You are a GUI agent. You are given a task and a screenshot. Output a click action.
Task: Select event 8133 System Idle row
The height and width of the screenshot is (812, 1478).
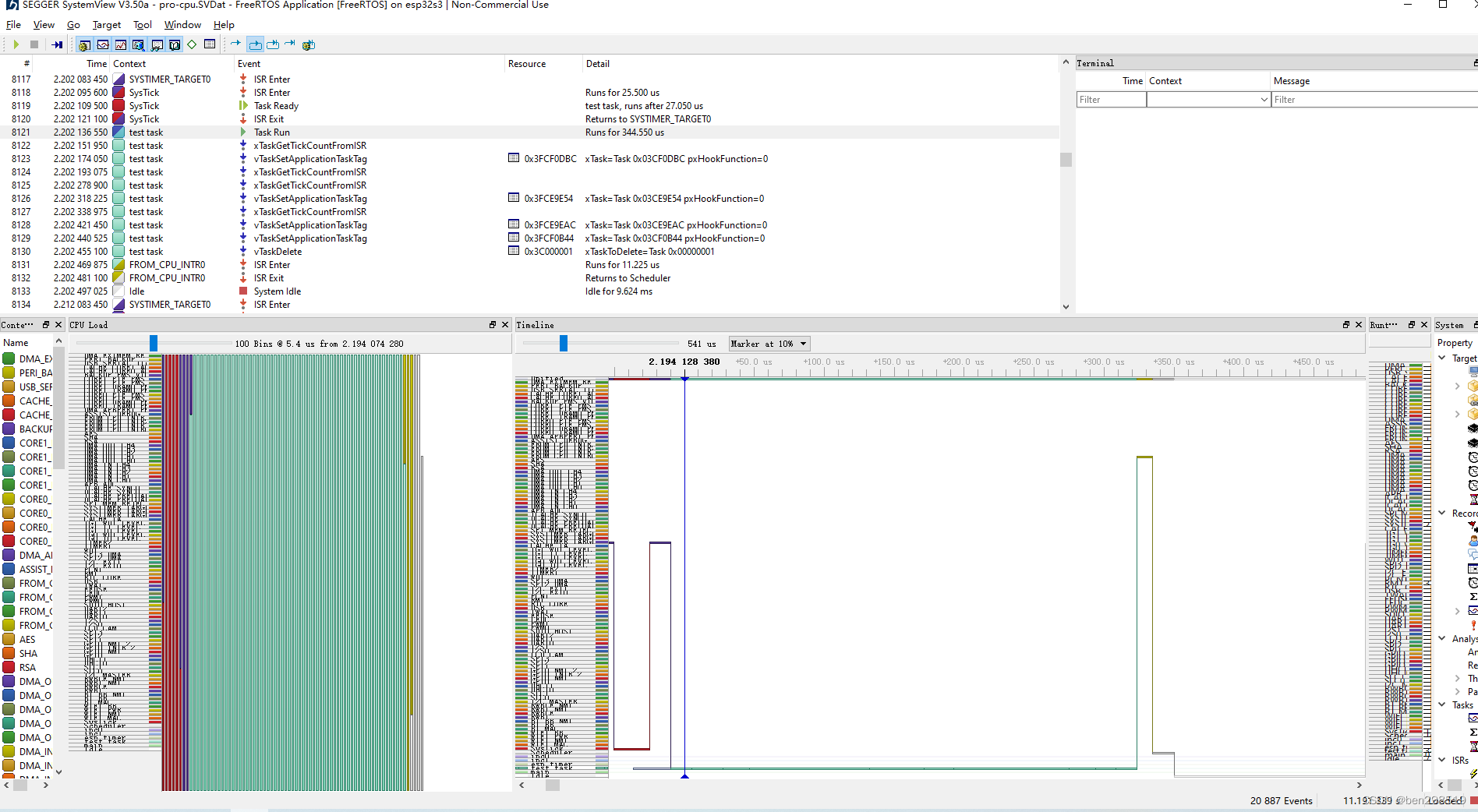coord(530,291)
